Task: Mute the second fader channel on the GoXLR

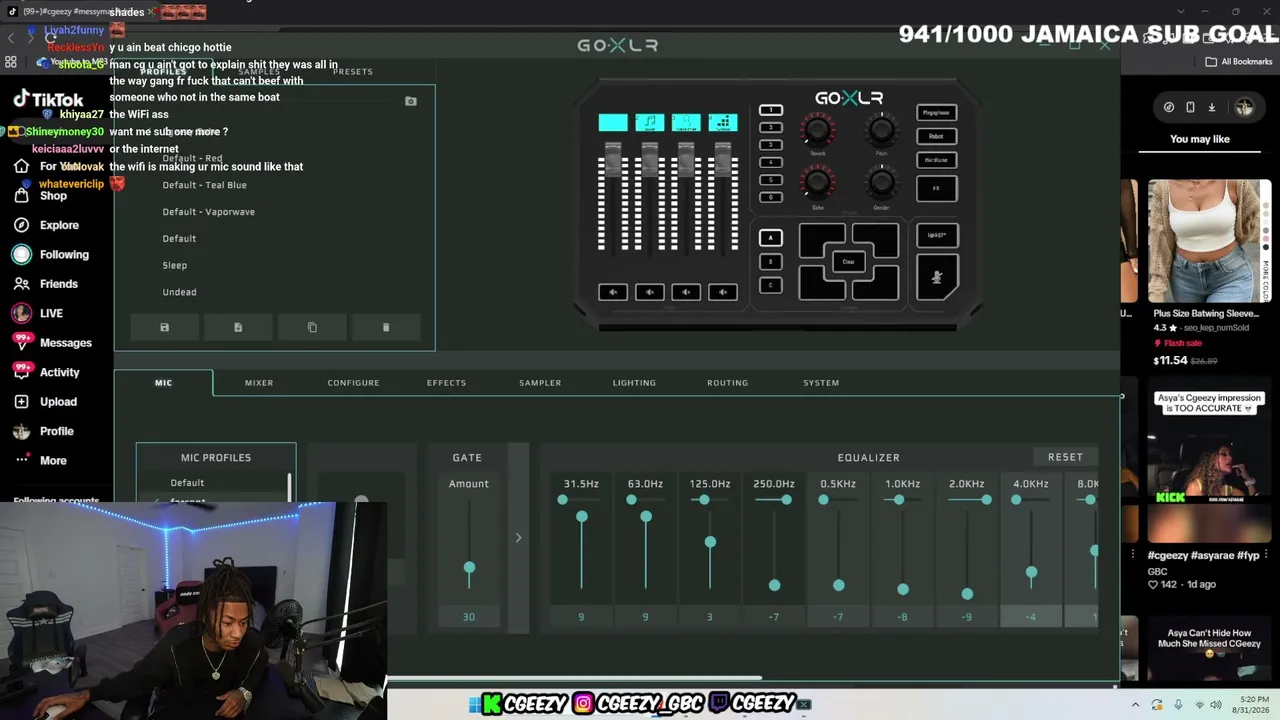Action: click(x=649, y=292)
